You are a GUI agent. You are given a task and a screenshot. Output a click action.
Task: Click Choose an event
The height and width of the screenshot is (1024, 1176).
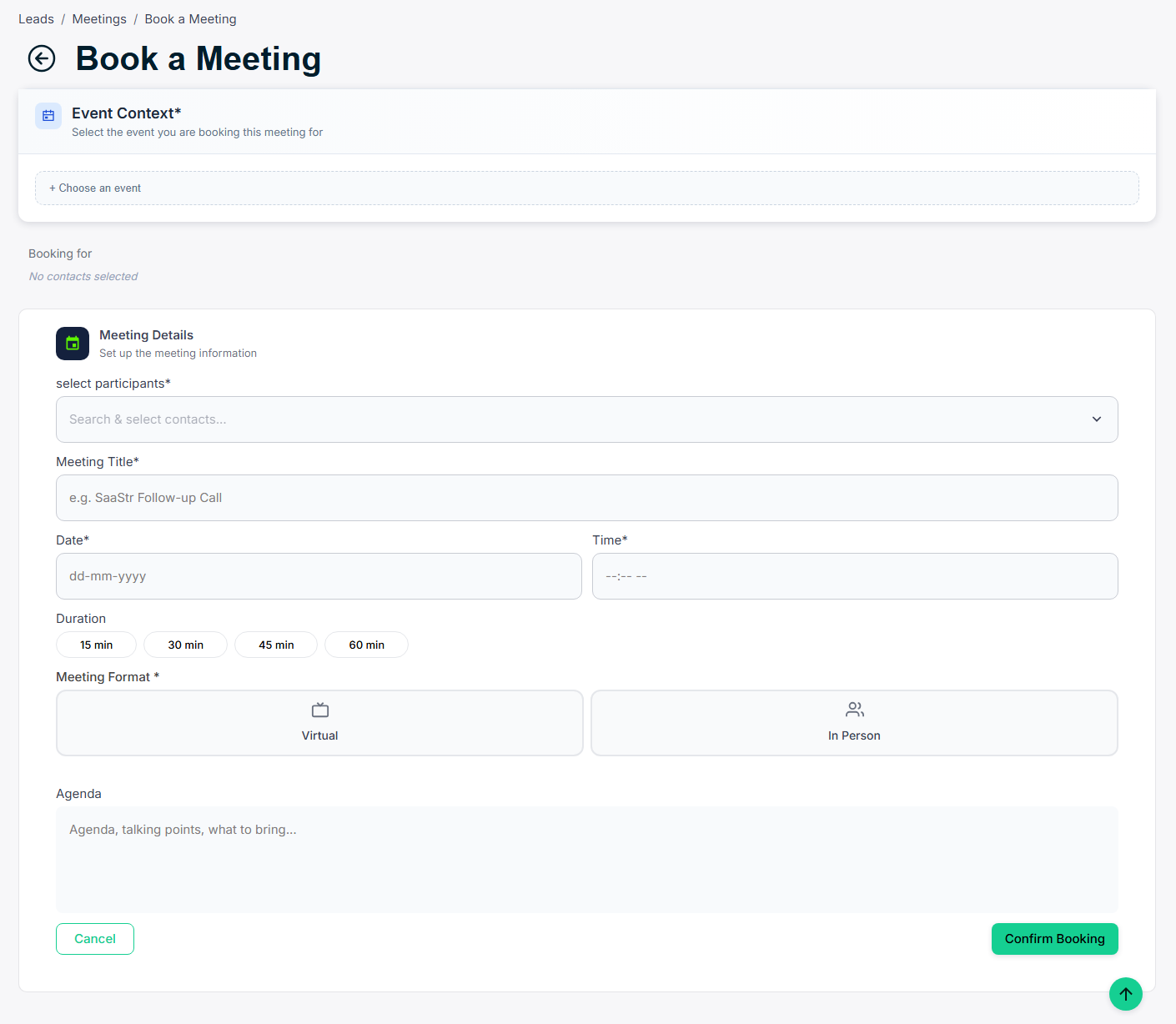587,188
